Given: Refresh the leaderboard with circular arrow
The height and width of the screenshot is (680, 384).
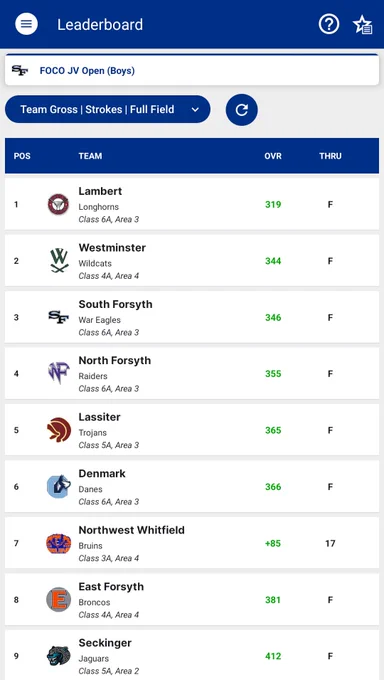Looking at the screenshot, I should [x=242, y=110].
